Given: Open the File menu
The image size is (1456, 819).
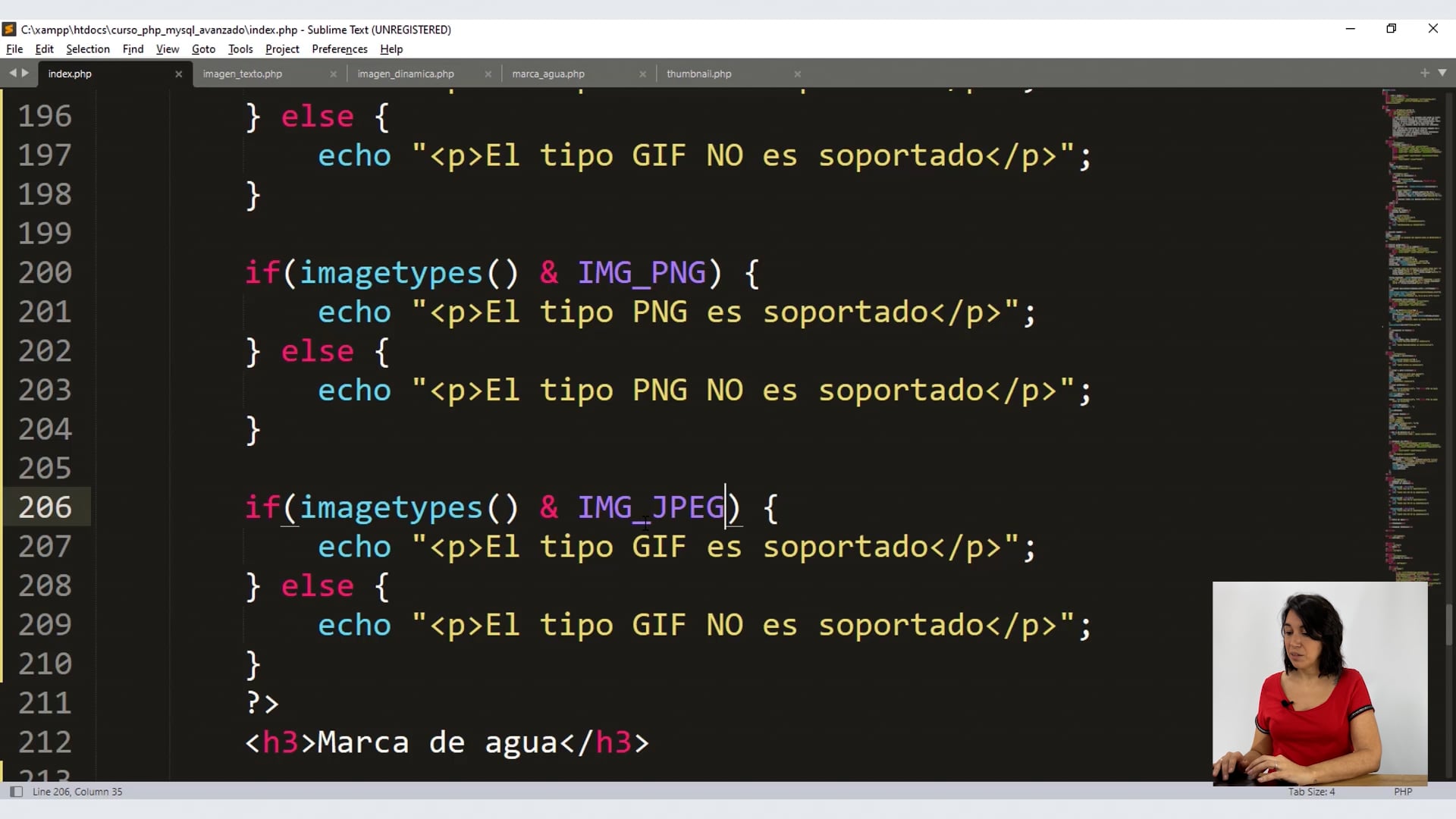Looking at the screenshot, I should pos(14,49).
